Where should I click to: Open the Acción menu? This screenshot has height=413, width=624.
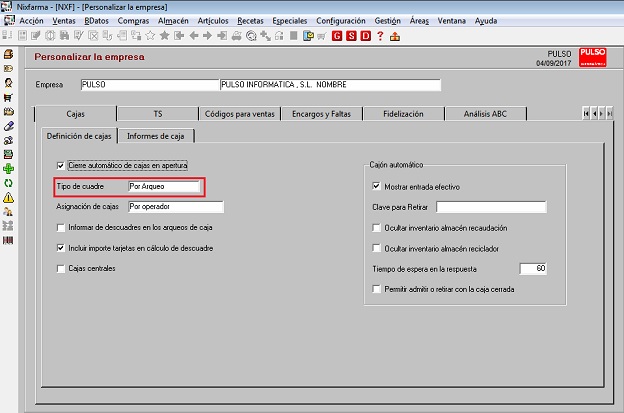31,21
